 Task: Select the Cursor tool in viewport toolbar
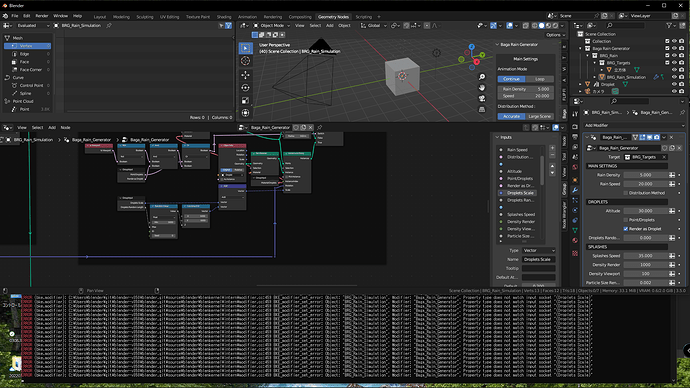(246, 61)
